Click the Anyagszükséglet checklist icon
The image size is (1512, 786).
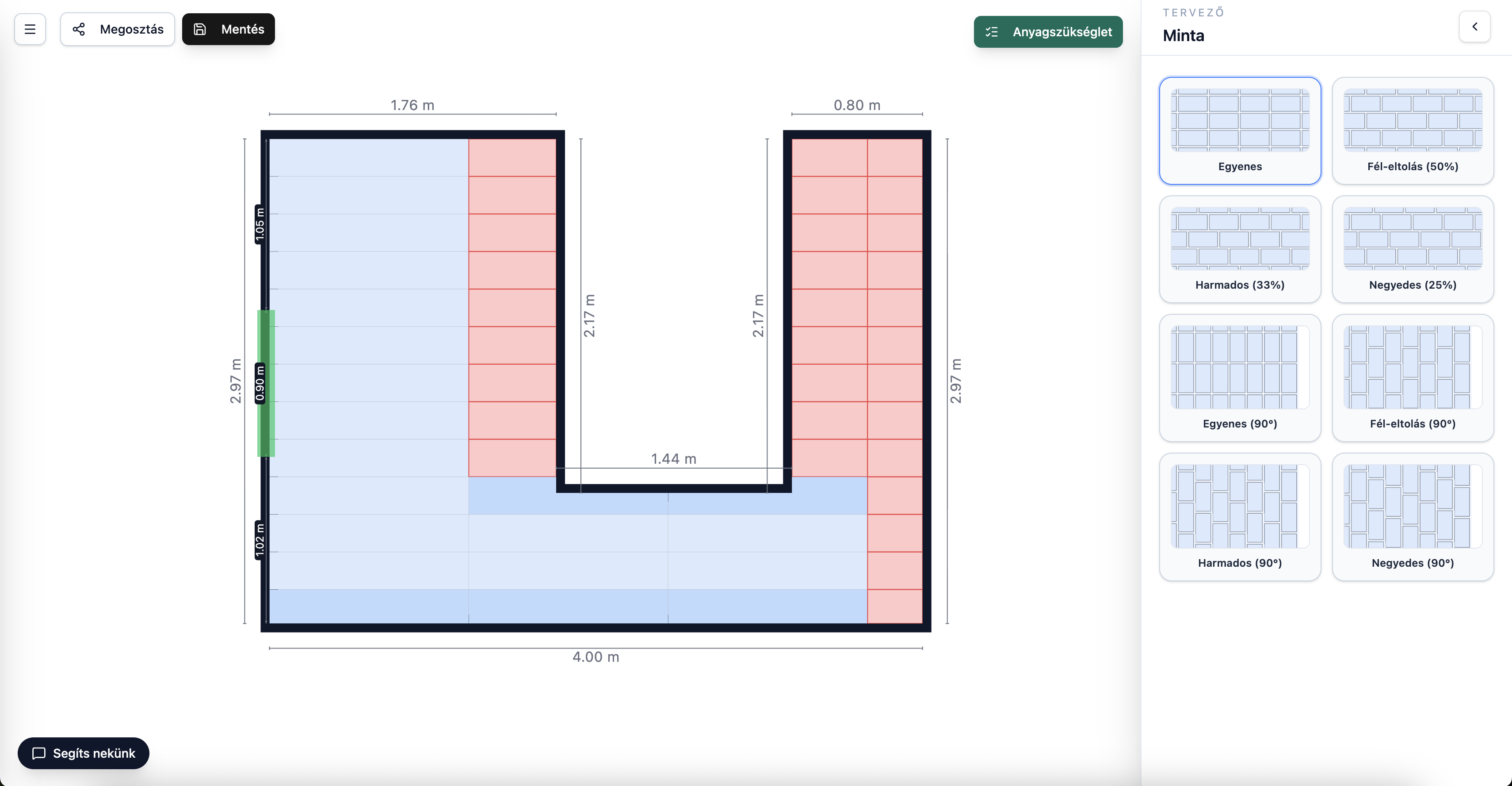click(991, 32)
